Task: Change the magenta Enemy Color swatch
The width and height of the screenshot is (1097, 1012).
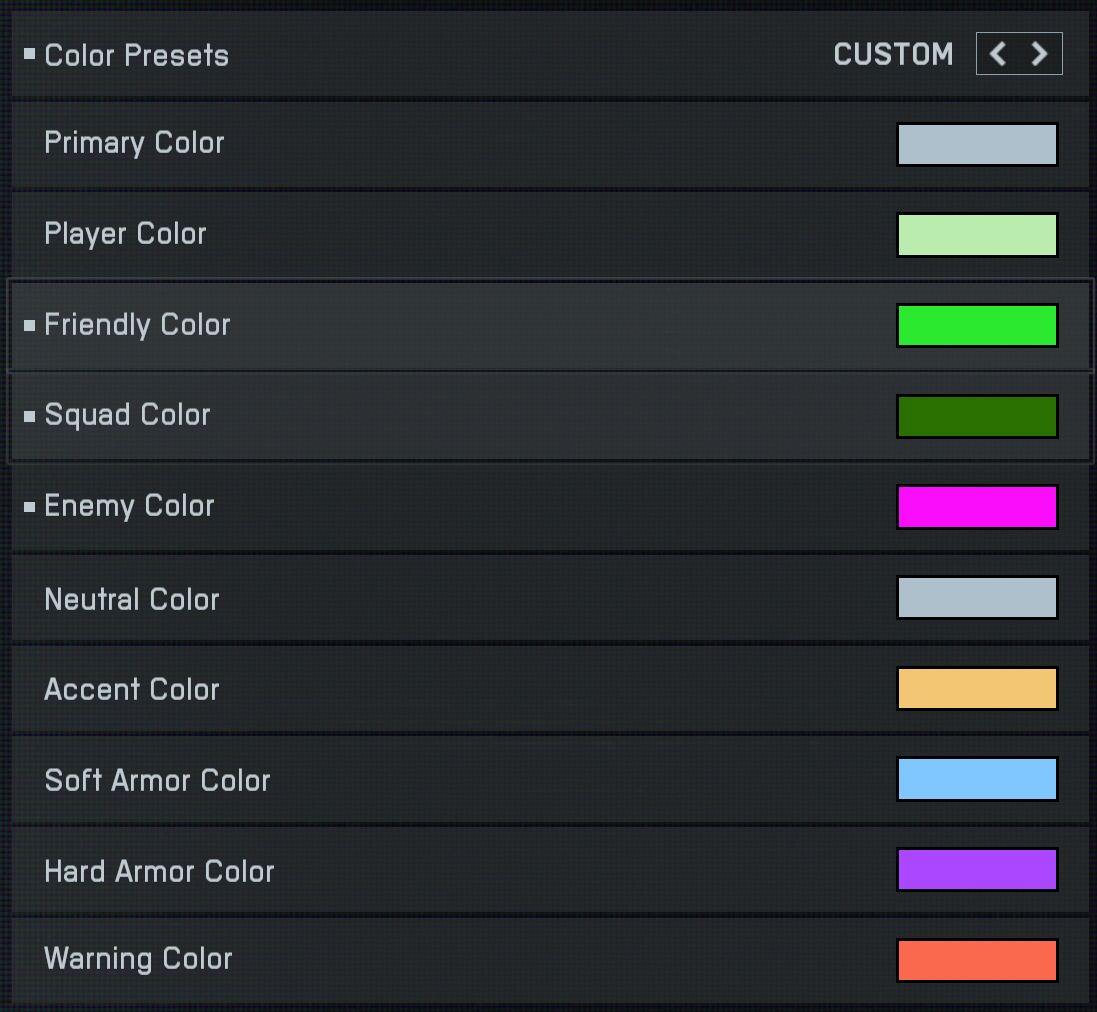Action: 977,507
